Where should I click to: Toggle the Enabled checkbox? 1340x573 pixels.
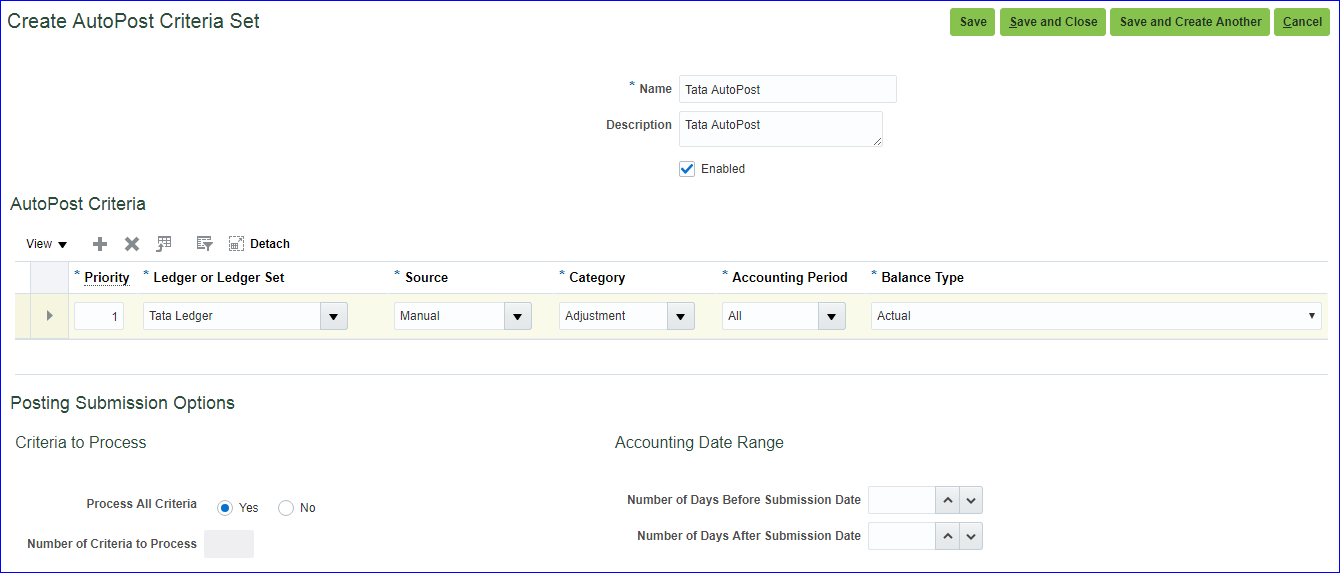click(x=687, y=169)
